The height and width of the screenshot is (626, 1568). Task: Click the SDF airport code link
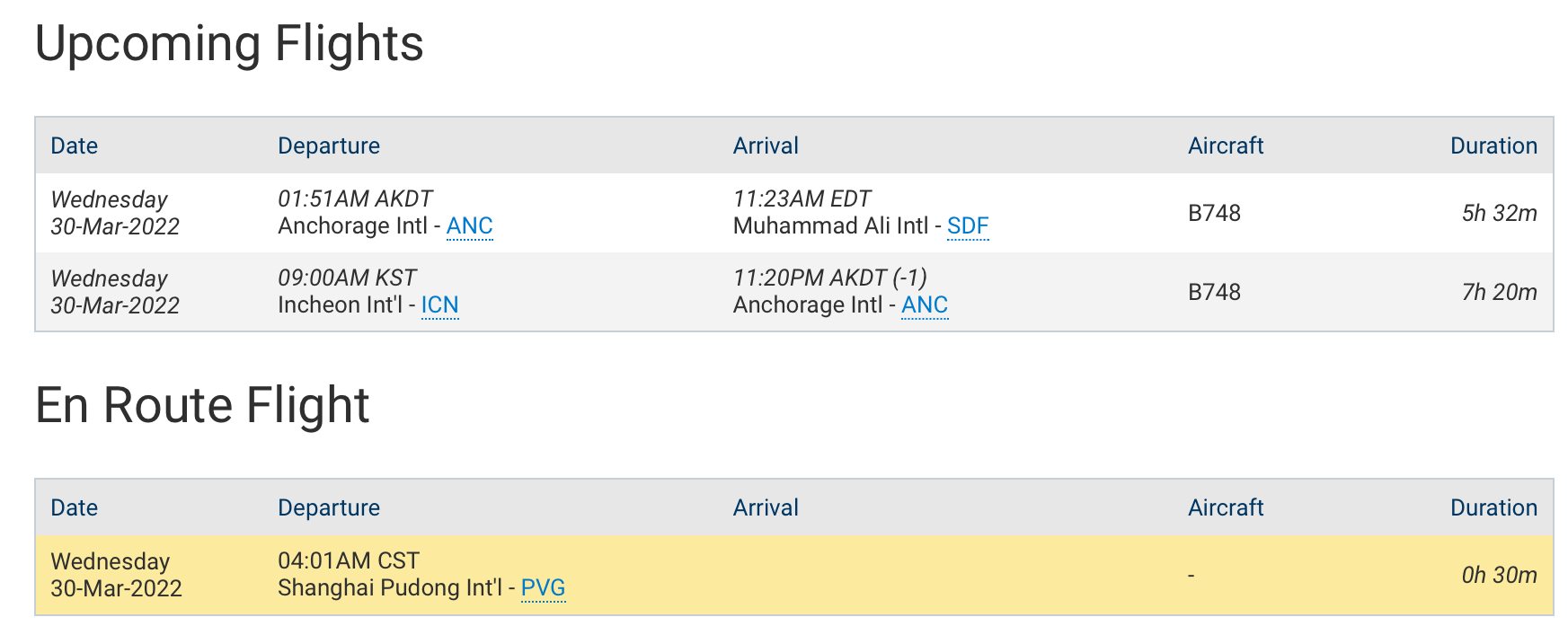coord(968,226)
